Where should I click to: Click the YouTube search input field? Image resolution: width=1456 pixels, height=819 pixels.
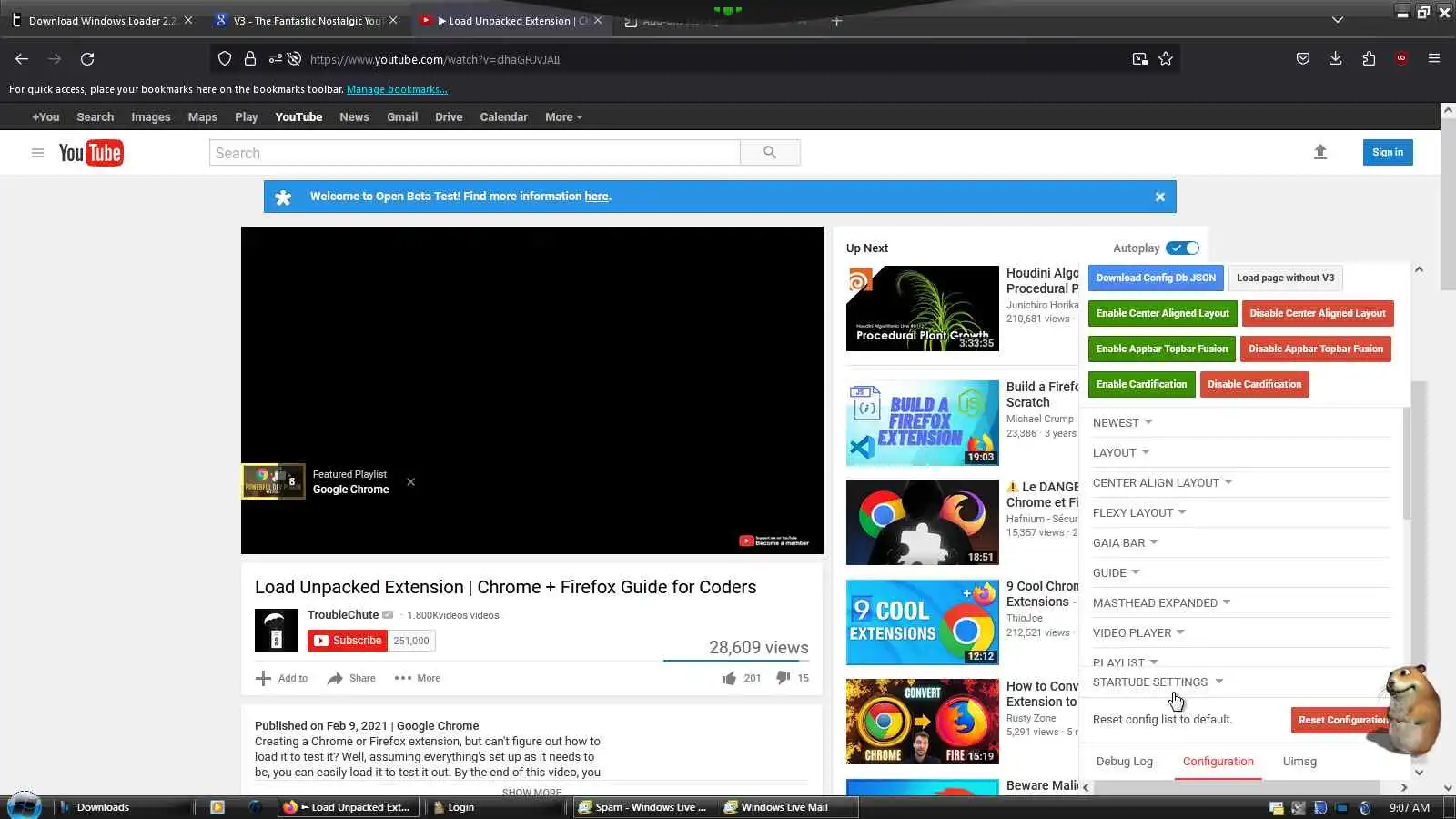474,153
